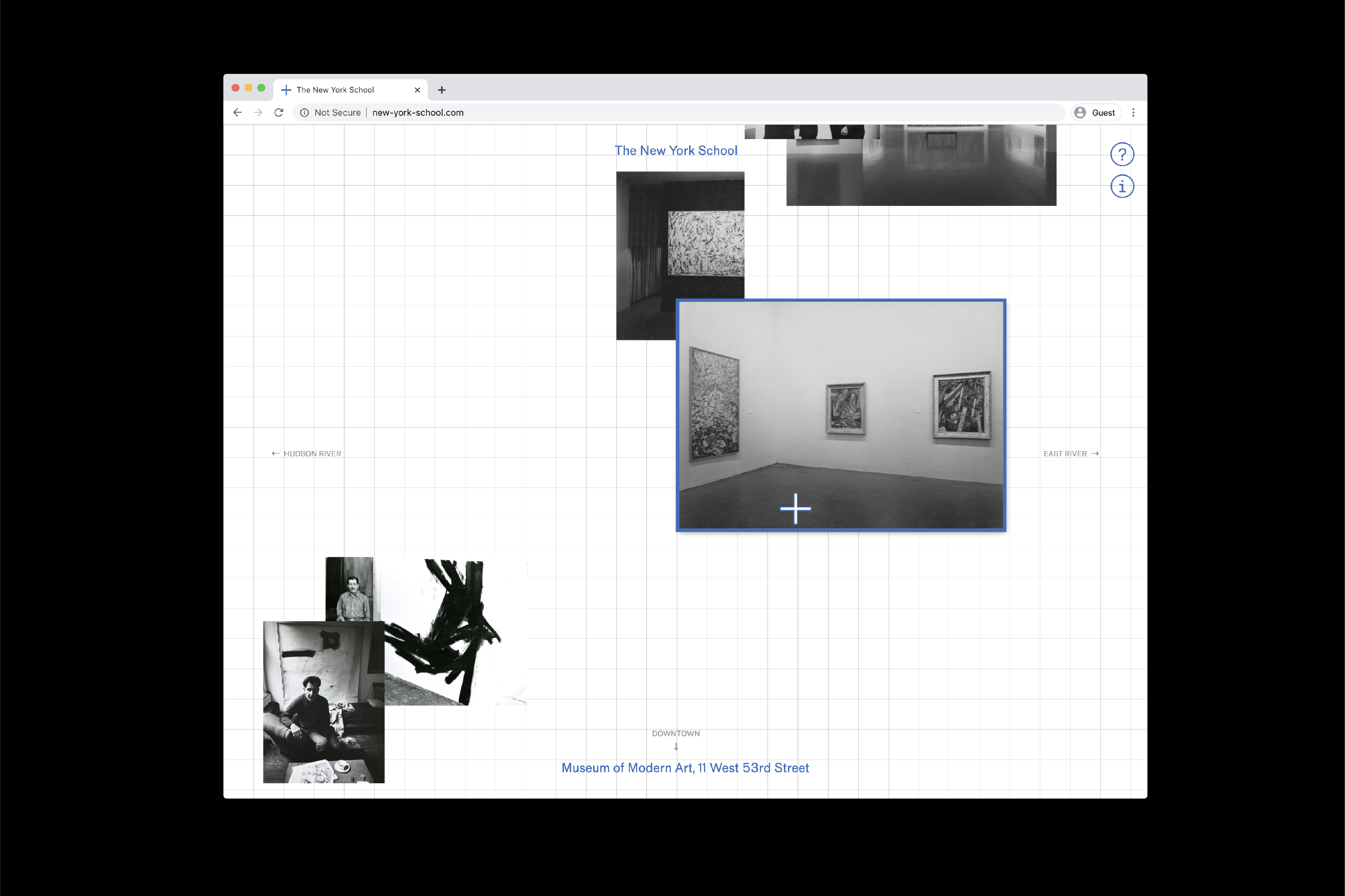The width and height of the screenshot is (1345, 896).
Task: Open the highlighted gallery corner photo
Action: click(841, 416)
